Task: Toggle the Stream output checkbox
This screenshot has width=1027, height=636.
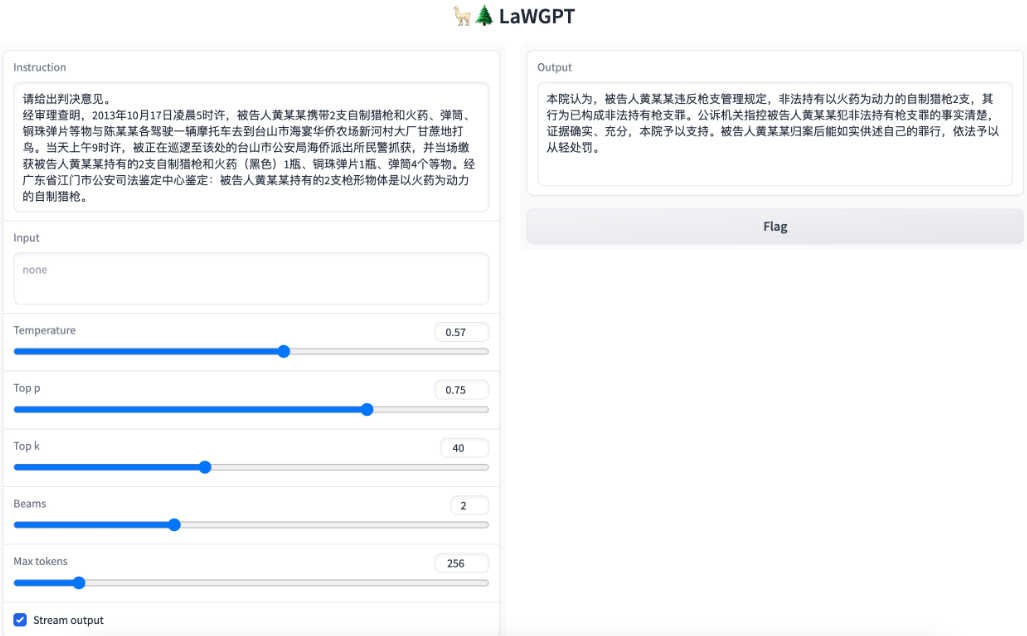Action: pos(20,620)
